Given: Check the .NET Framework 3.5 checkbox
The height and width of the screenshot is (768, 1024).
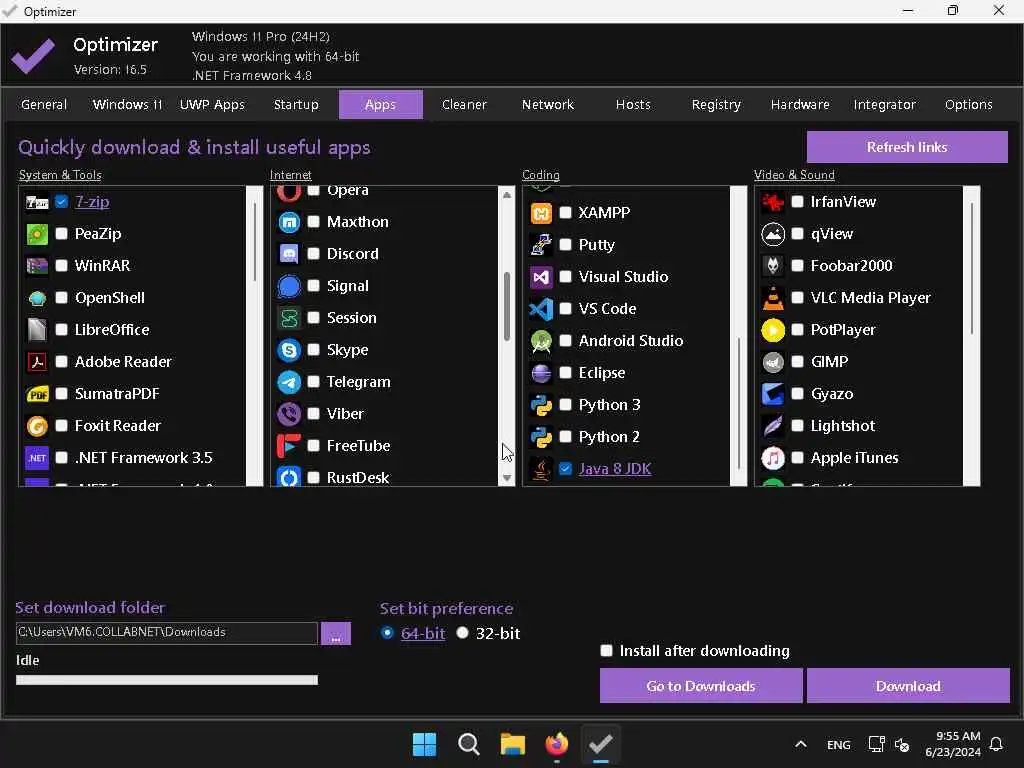Looking at the screenshot, I should point(61,458).
